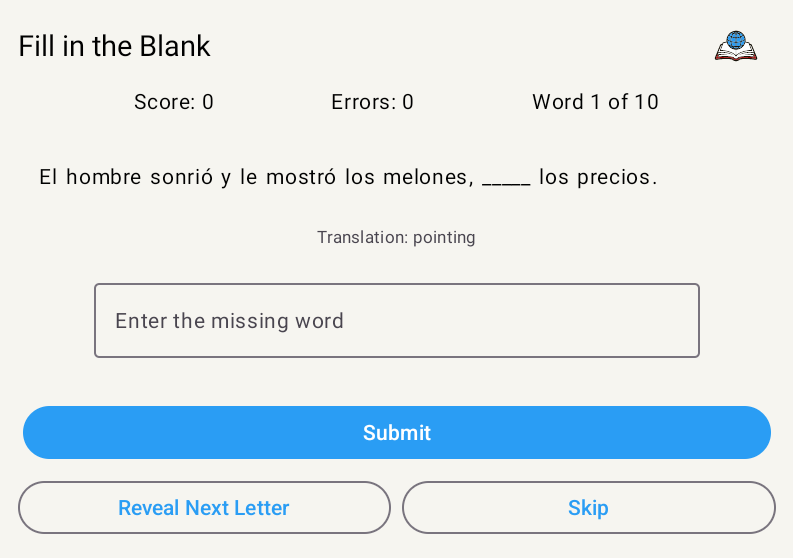Click the Errors: 0 counter
This screenshot has height=558, width=793.
click(372, 102)
